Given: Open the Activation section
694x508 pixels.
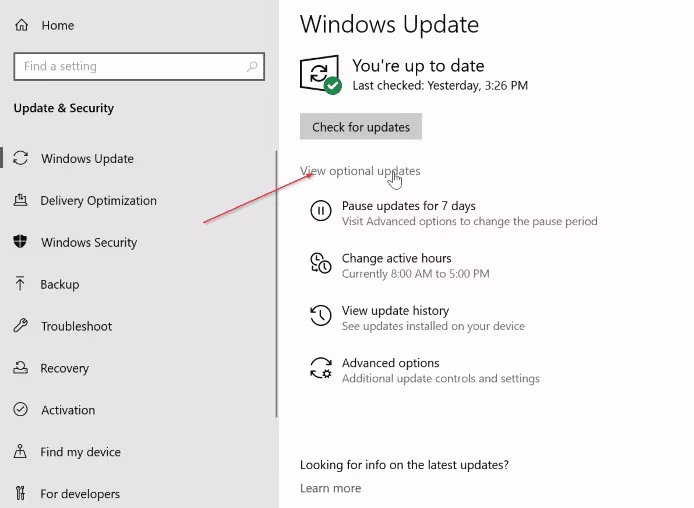Looking at the screenshot, I should click(68, 410).
